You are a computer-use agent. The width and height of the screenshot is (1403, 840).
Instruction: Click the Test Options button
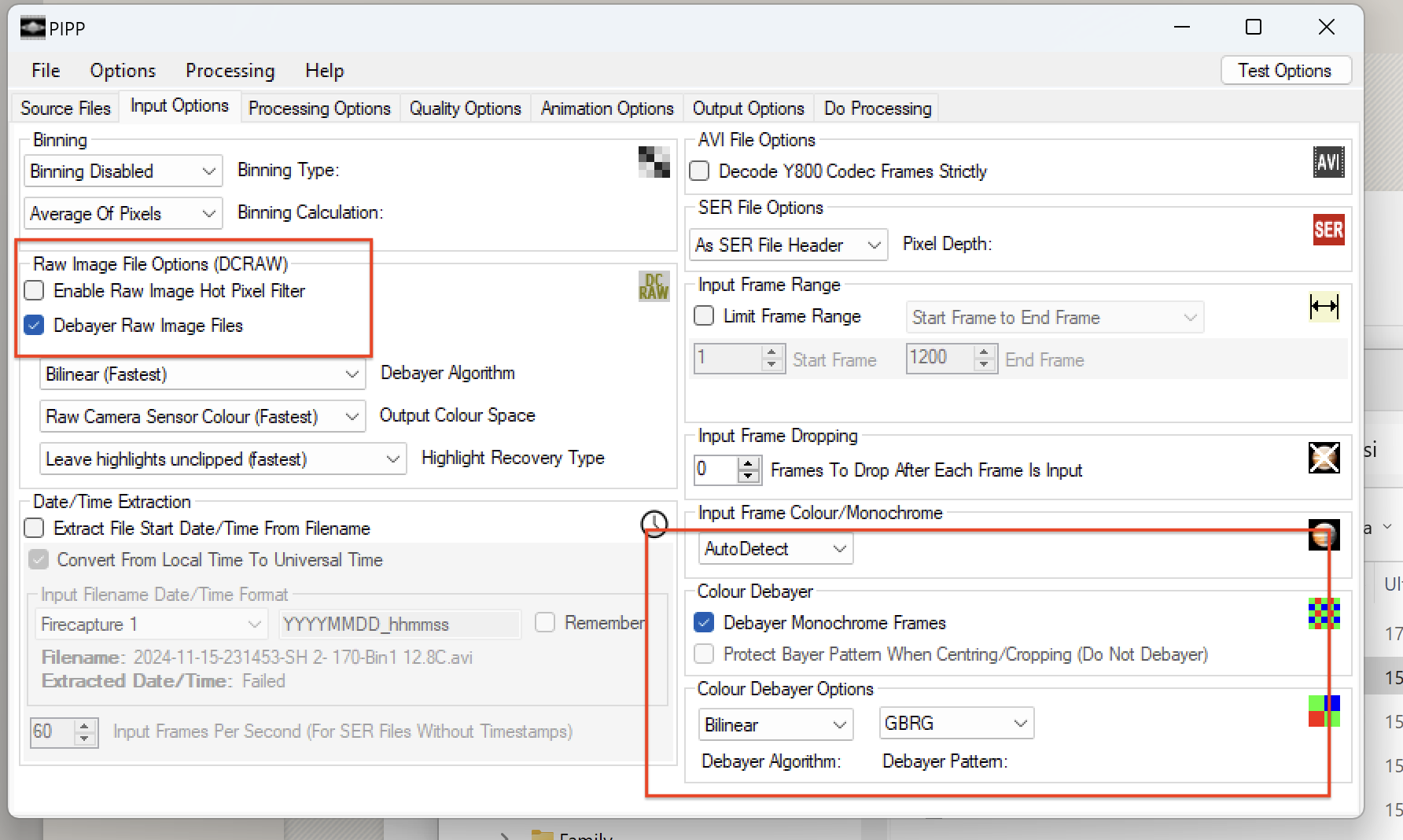point(1286,71)
